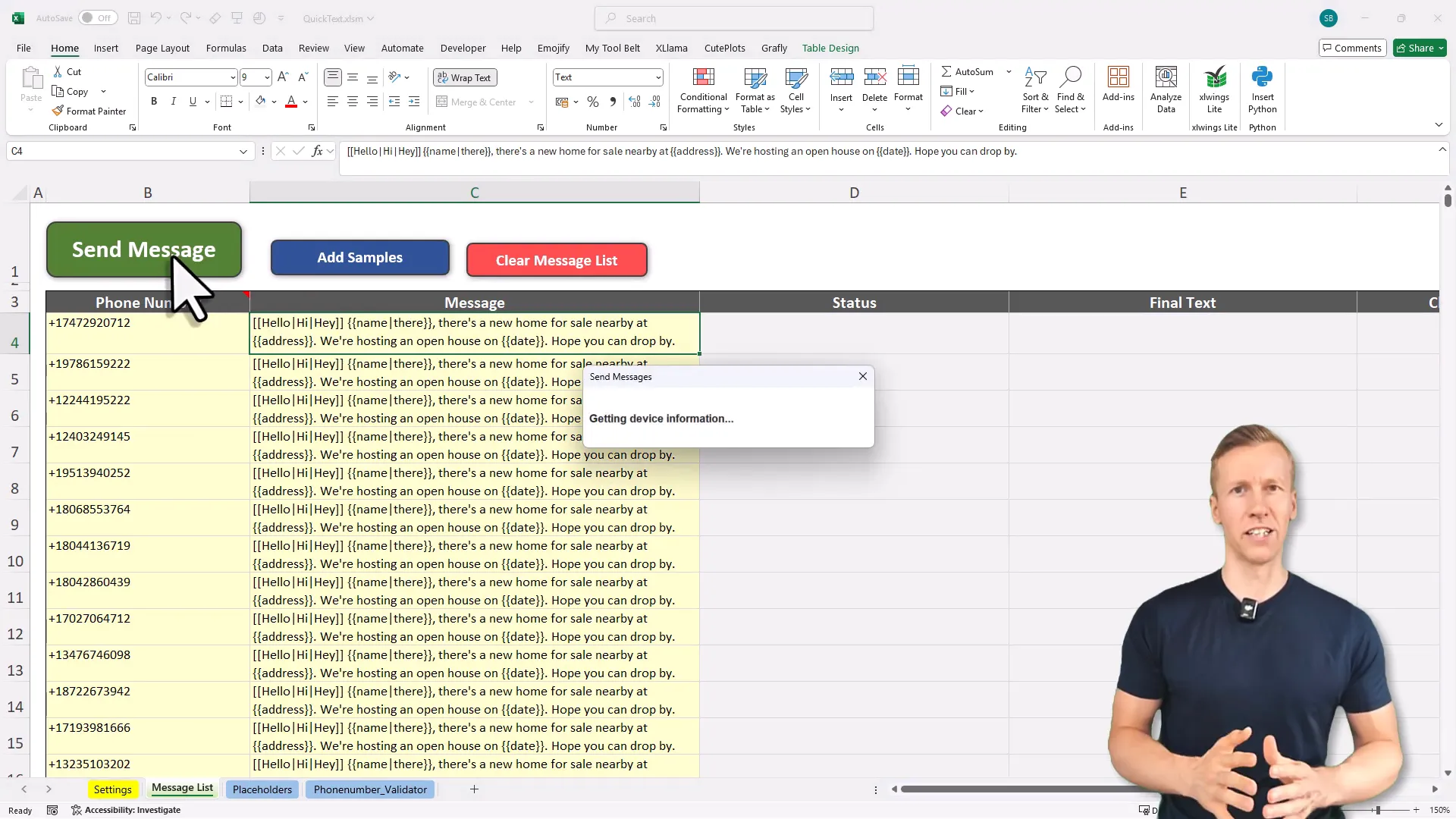
Task: Toggle bold formatting
Action: pos(153,101)
